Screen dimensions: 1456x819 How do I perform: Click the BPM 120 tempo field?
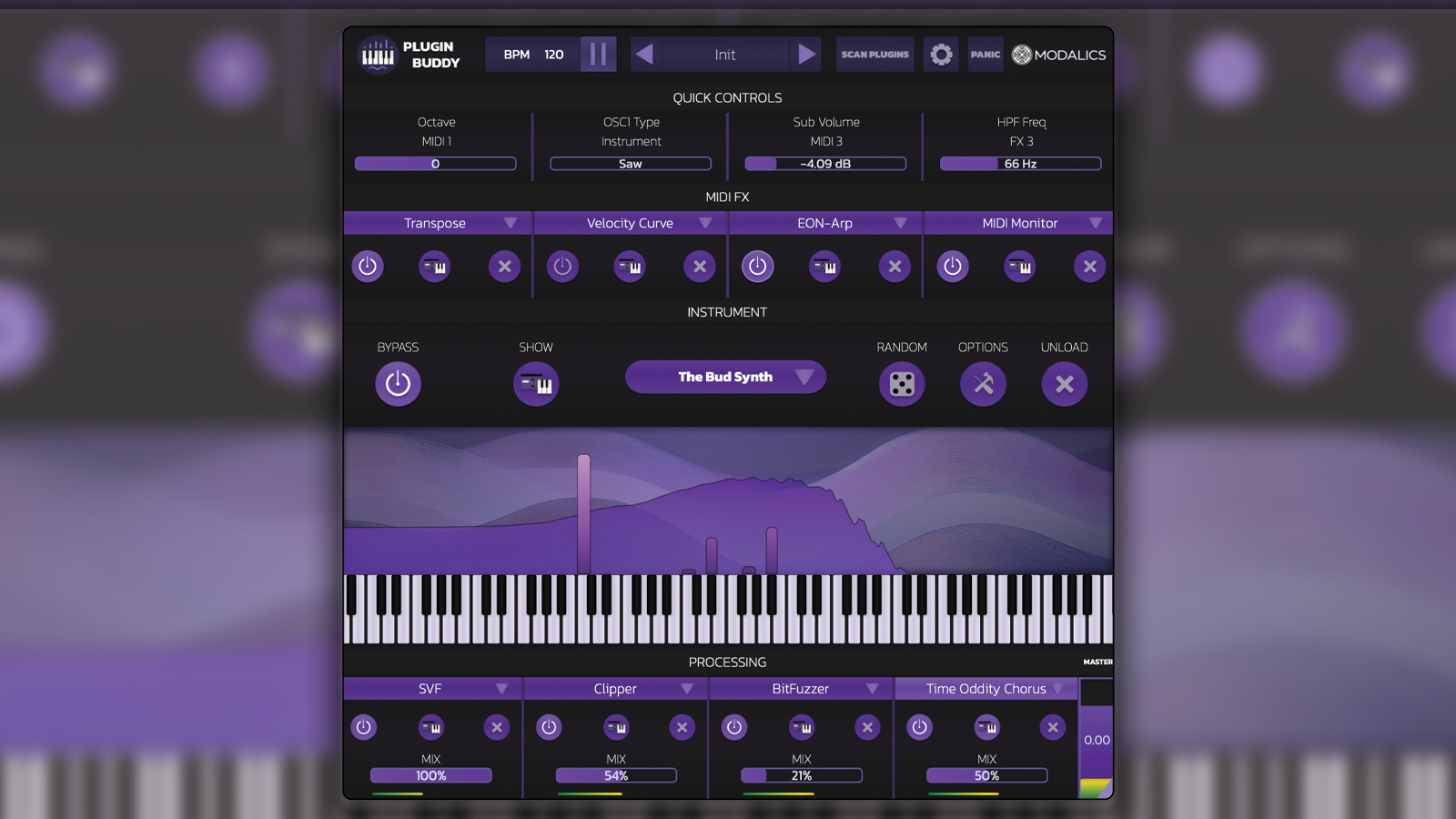click(x=533, y=55)
